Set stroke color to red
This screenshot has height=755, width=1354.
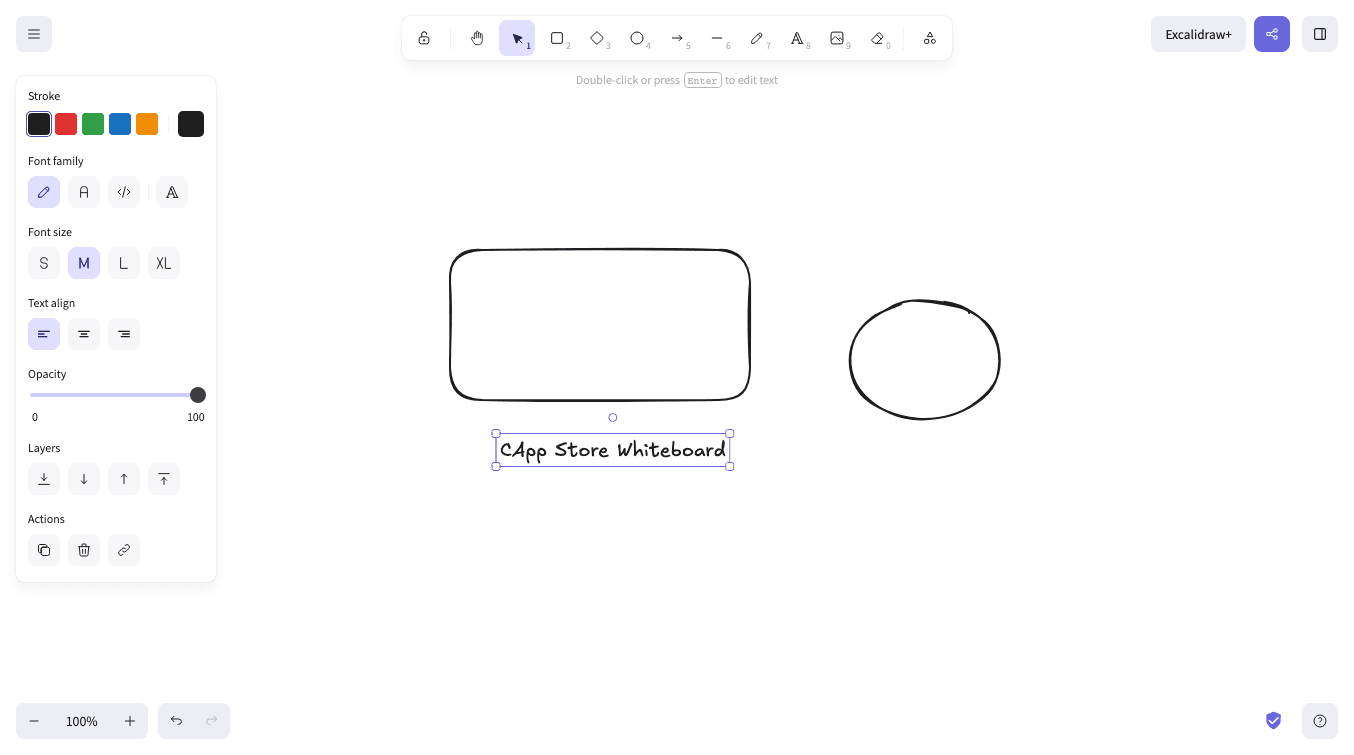point(66,124)
